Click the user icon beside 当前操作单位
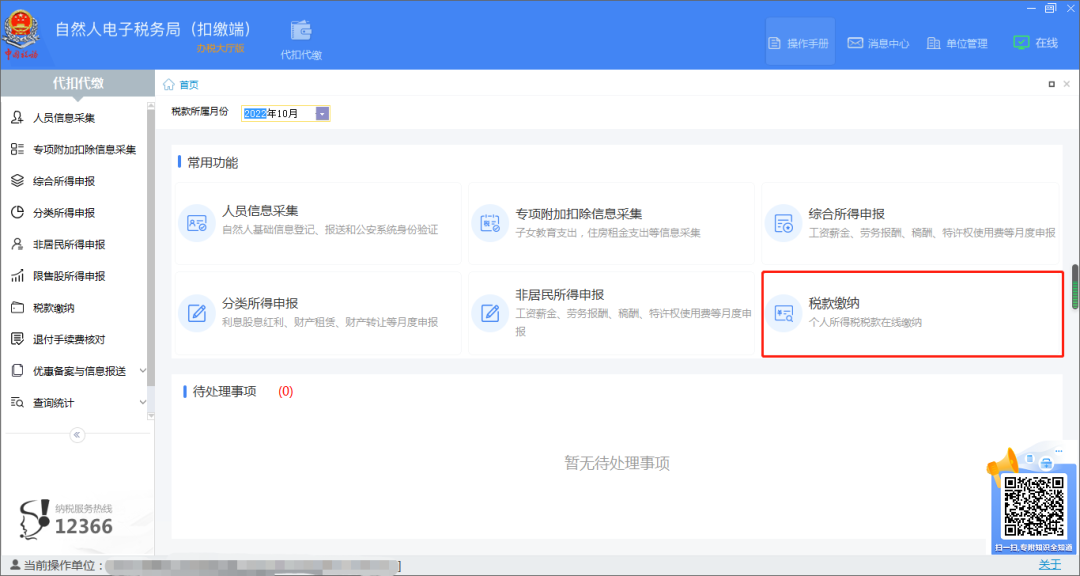 15,566
